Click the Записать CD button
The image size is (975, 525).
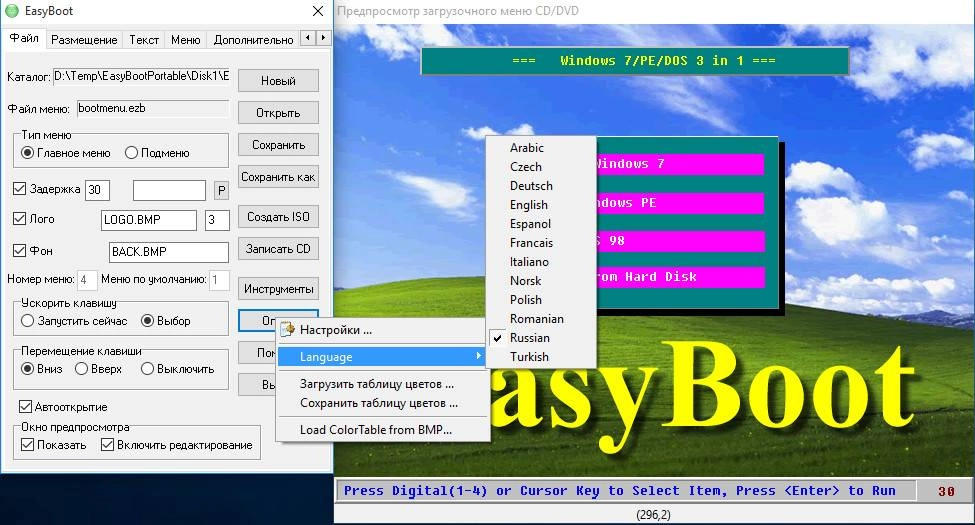click(x=278, y=249)
